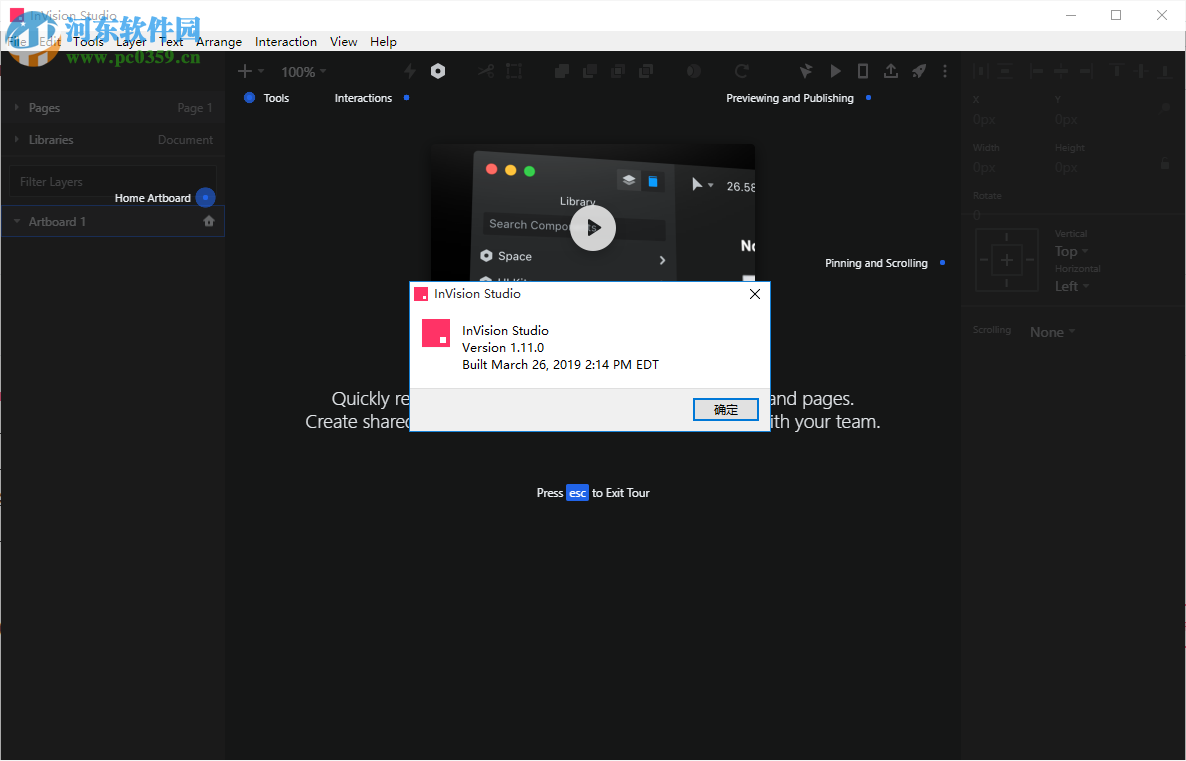Click the center pin in the pinning control

click(x=1006, y=259)
